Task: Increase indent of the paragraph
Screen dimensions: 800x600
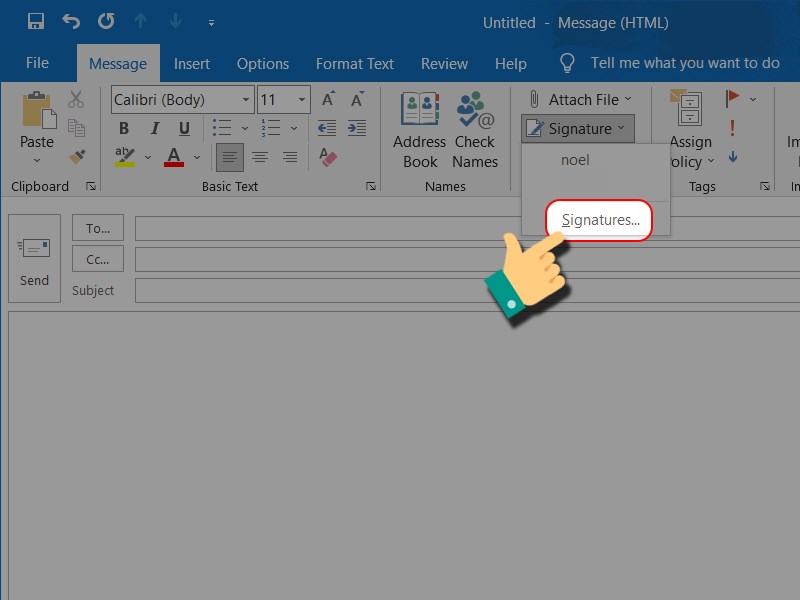Action: 358,128
